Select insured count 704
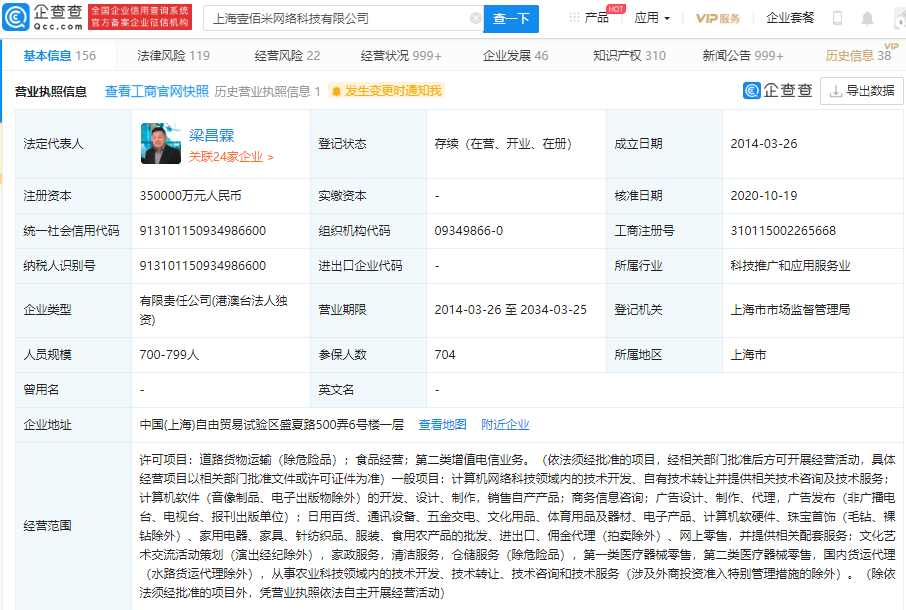Viewport: 906px width, 610px height. pos(445,355)
